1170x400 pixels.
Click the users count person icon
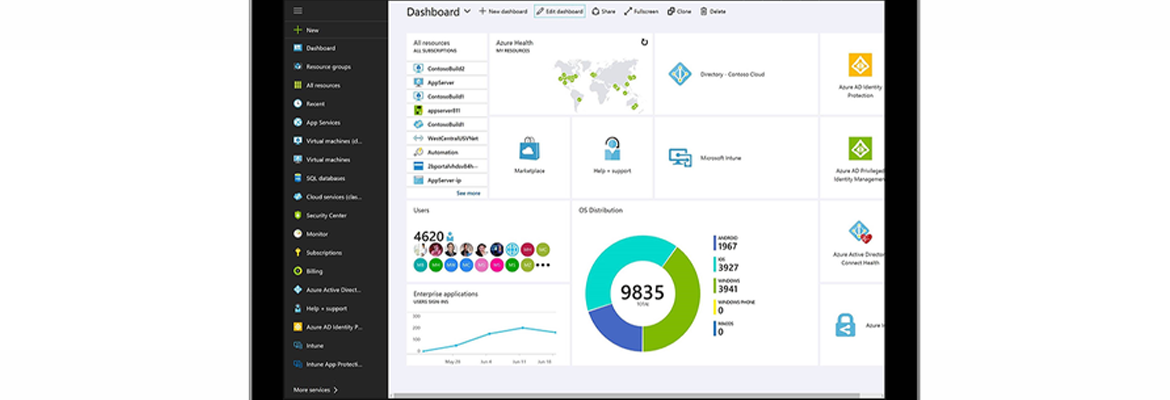pos(450,237)
